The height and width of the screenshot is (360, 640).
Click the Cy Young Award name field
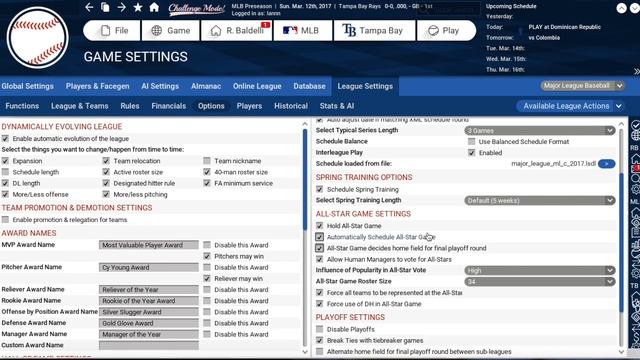pyautogui.click(x=149, y=267)
